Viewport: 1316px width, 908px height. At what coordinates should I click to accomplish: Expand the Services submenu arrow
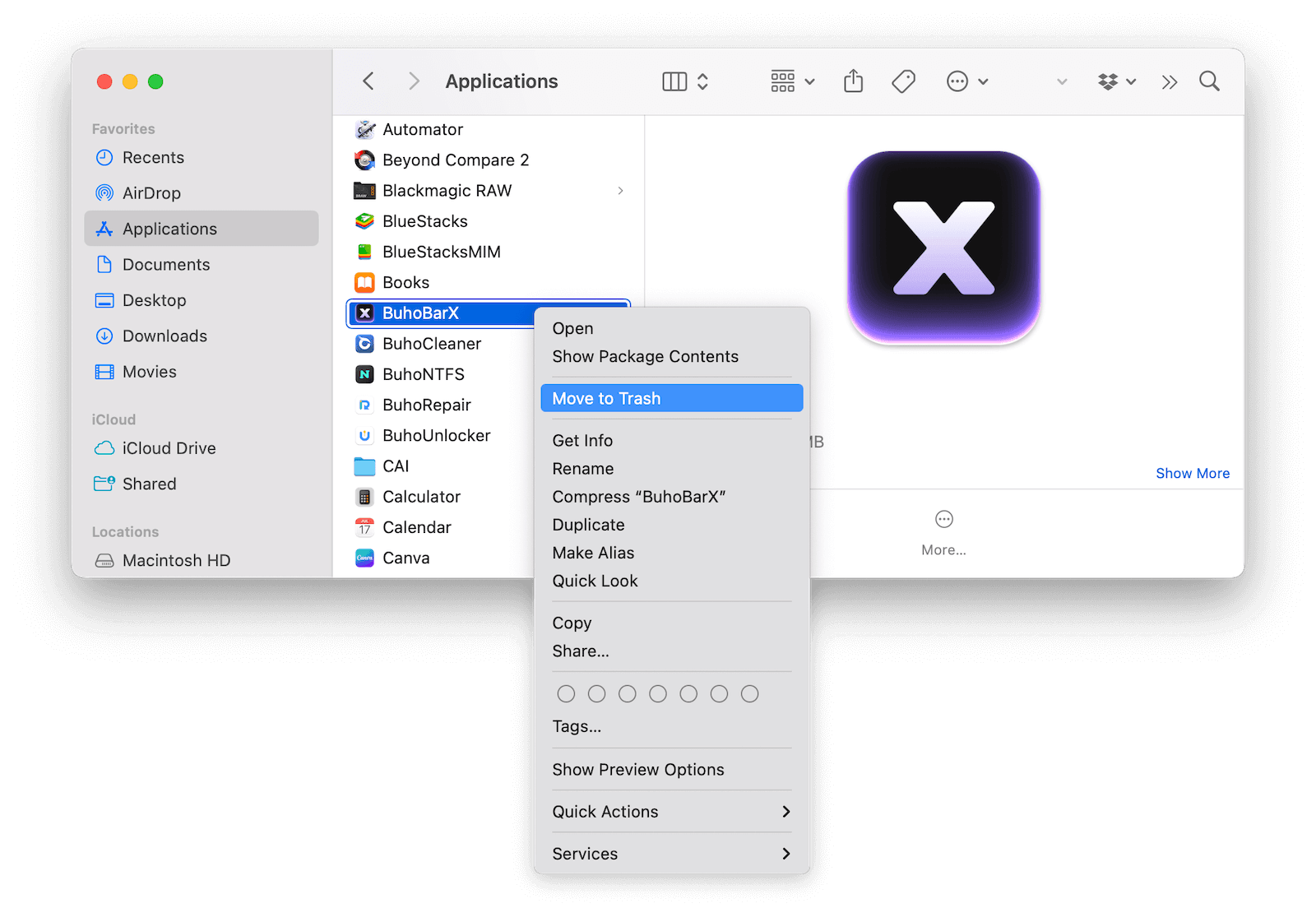coord(785,854)
